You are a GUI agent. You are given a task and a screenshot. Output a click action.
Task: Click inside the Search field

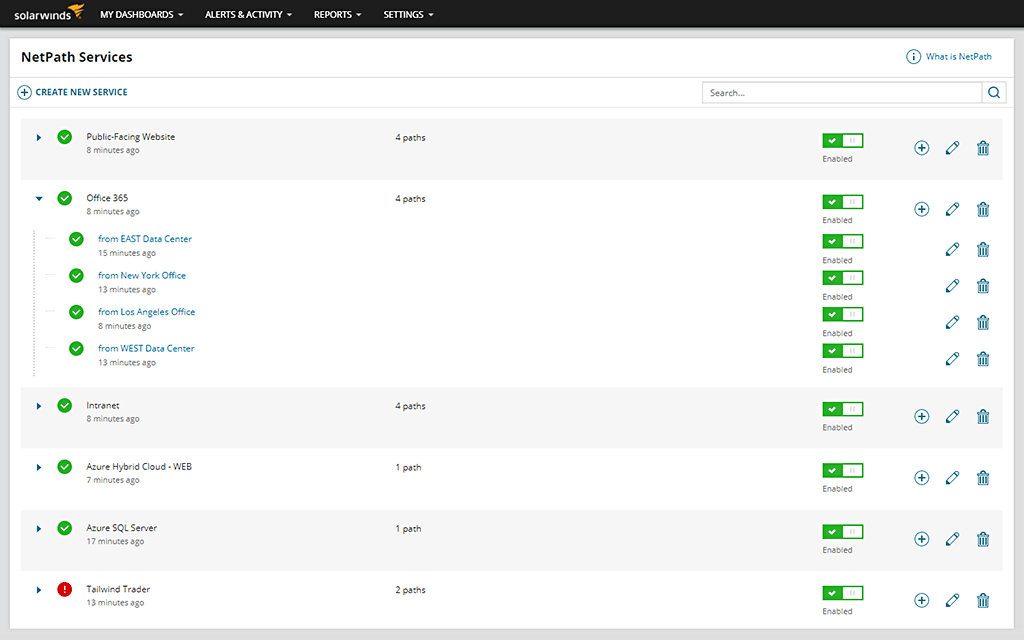(840, 91)
